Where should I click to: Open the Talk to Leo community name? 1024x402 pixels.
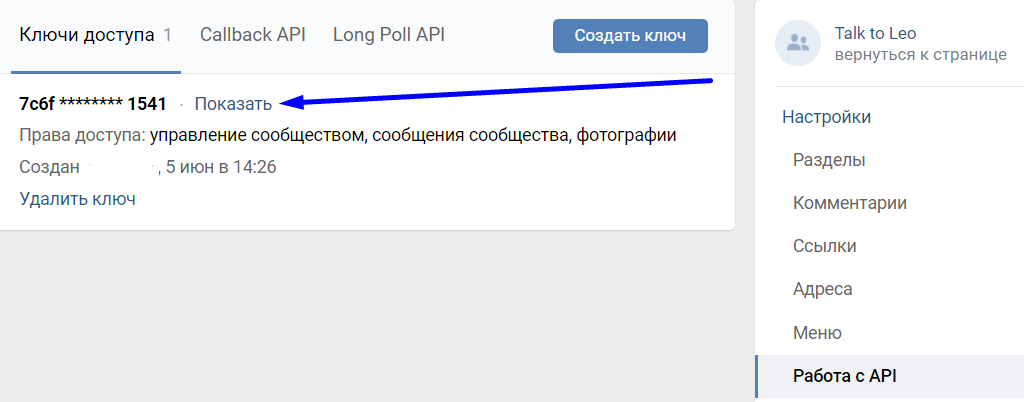(875, 34)
